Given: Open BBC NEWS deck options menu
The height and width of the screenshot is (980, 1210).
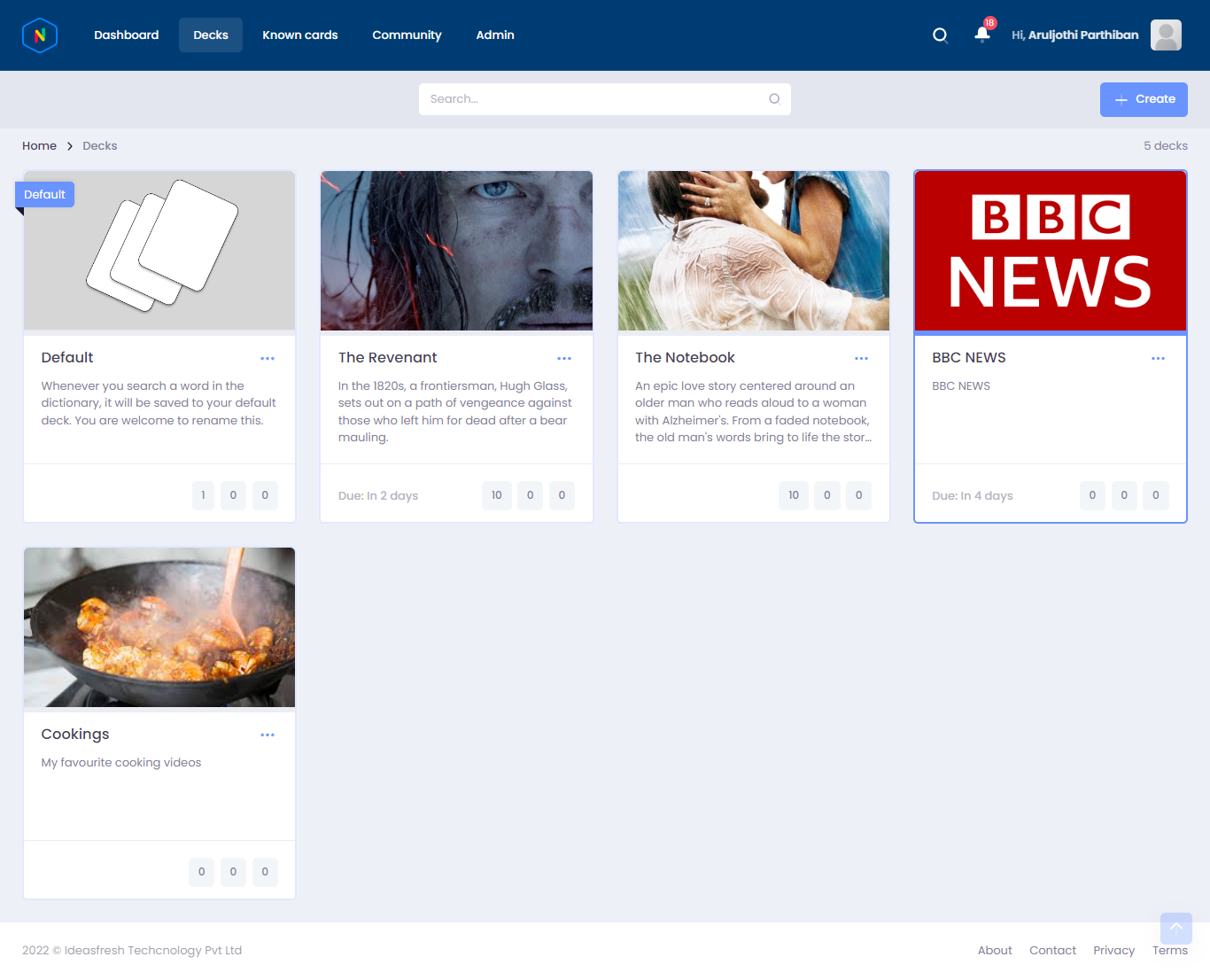Looking at the screenshot, I should [x=1158, y=358].
